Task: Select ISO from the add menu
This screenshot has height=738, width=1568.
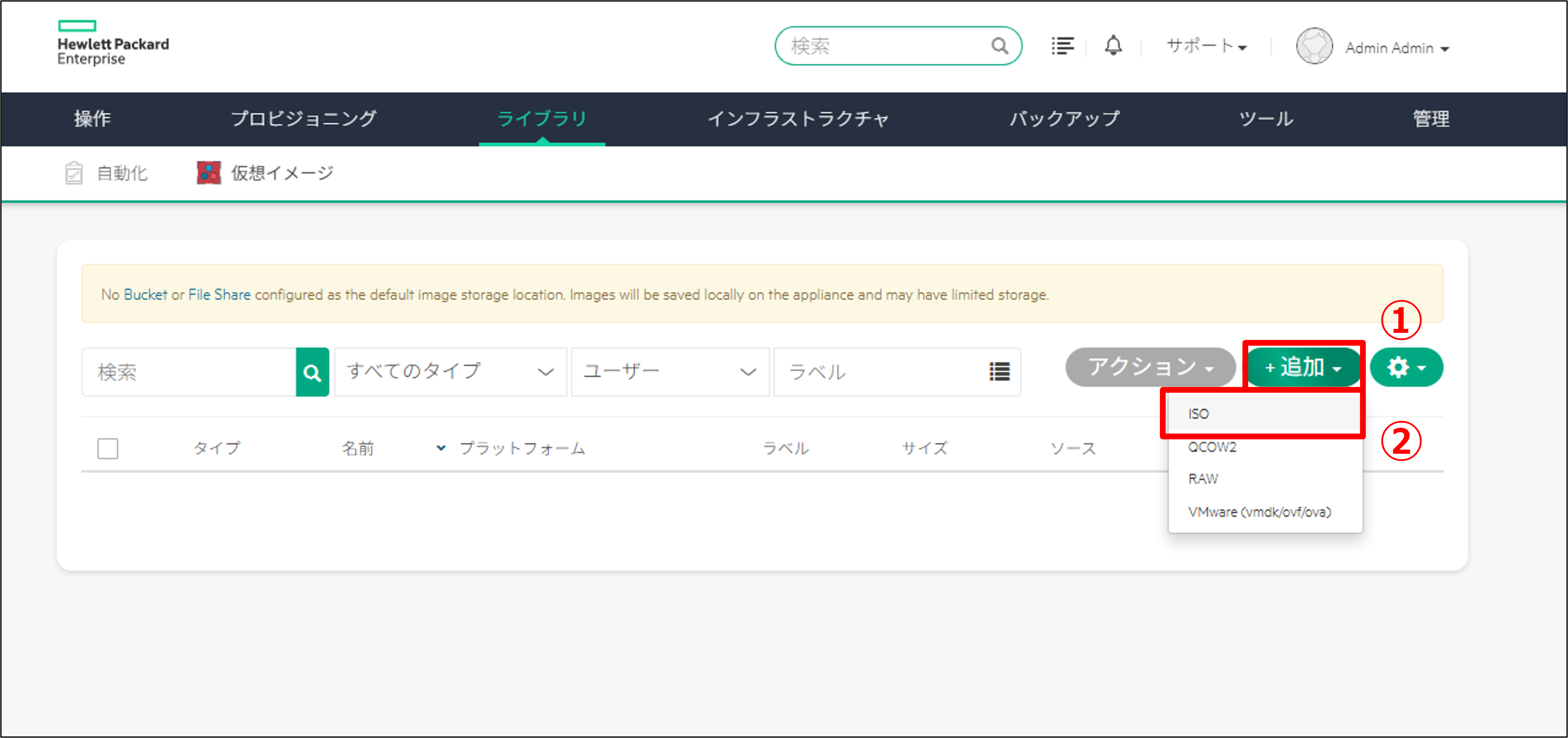Action: click(1199, 414)
